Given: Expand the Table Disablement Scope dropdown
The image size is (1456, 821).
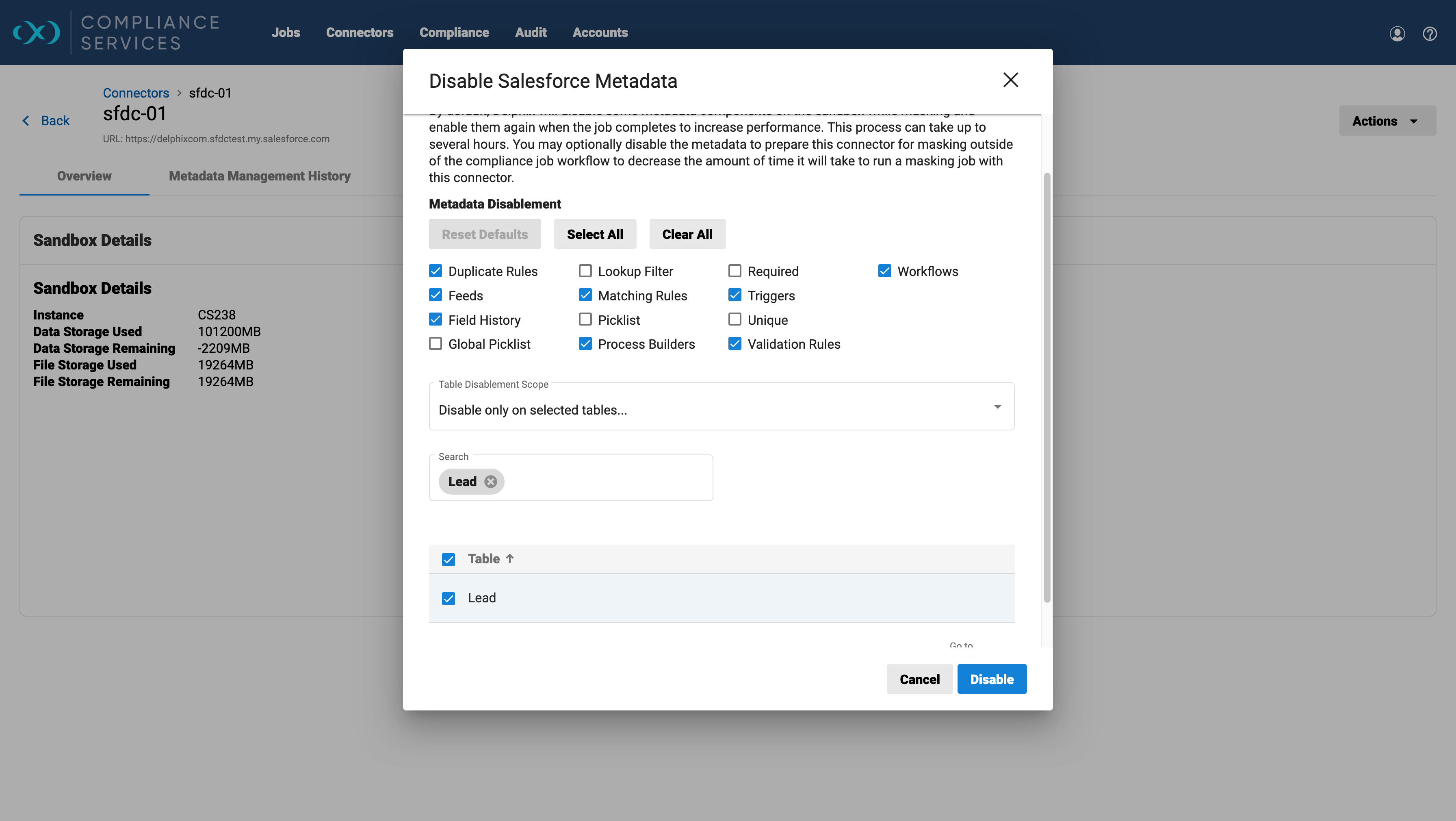Looking at the screenshot, I should 997,407.
